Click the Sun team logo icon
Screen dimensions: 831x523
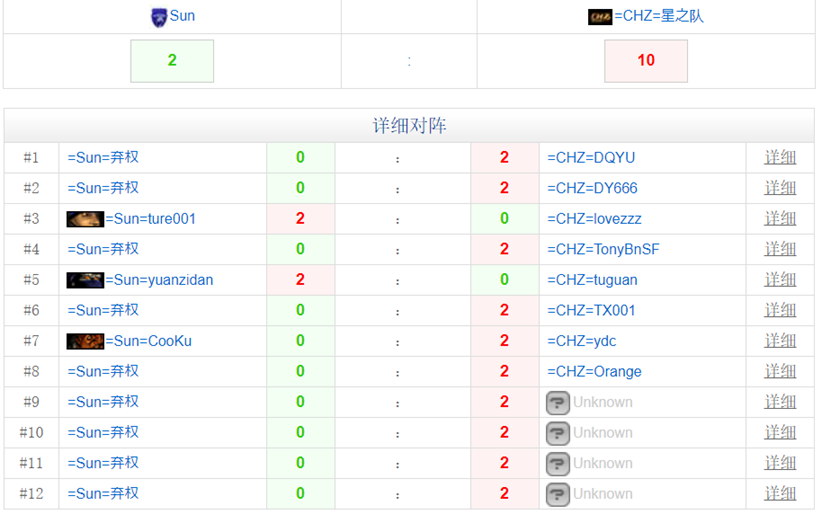coord(158,17)
